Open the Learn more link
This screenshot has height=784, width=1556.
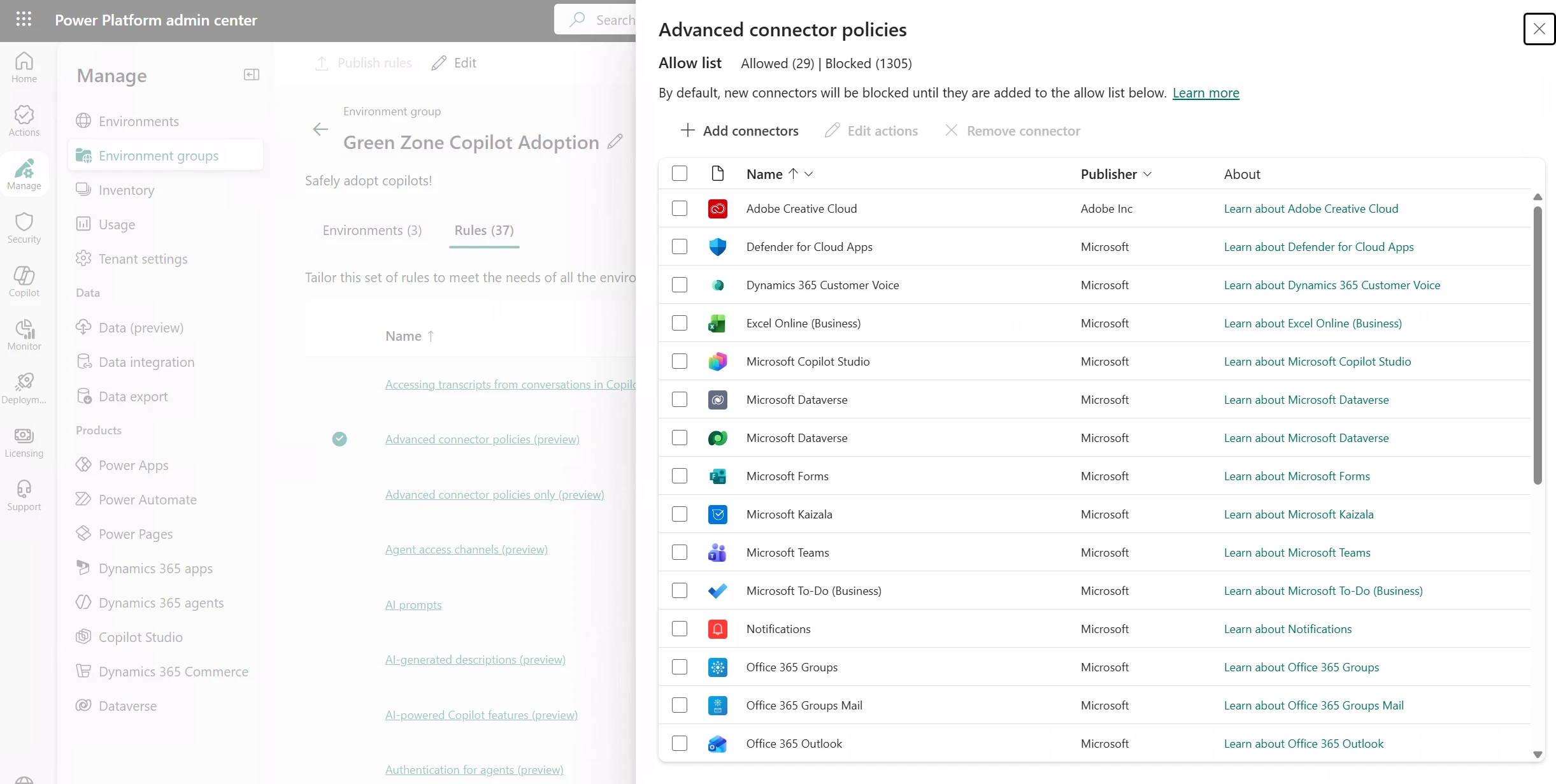[1206, 92]
